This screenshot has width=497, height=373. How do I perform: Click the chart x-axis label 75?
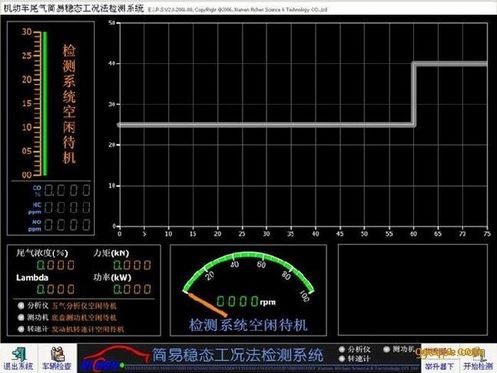pyautogui.click(x=487, y=234)
